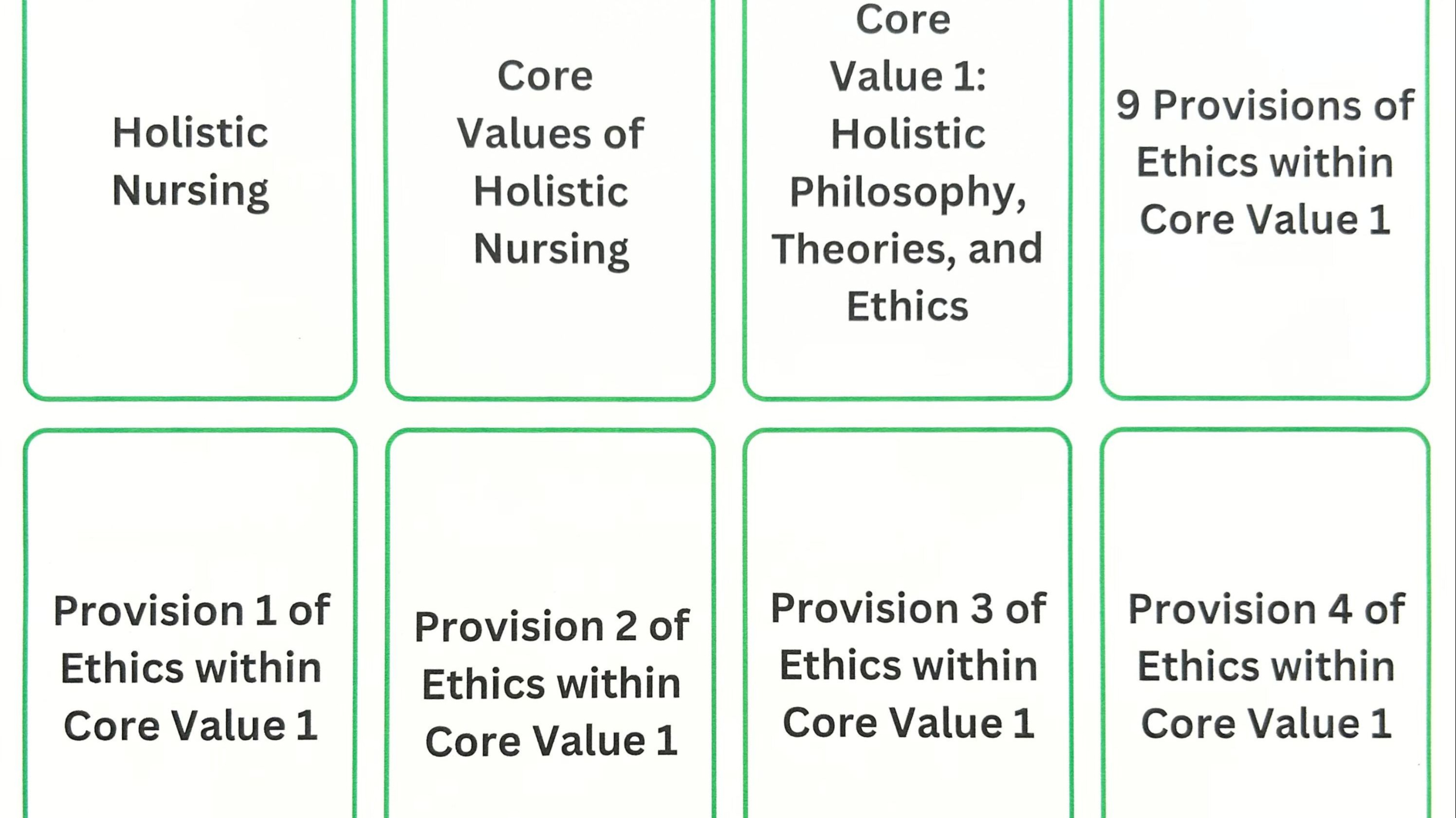Click 'Provision 2 of' text line
The image size is (1456, 818).
(x=552, y=626)
